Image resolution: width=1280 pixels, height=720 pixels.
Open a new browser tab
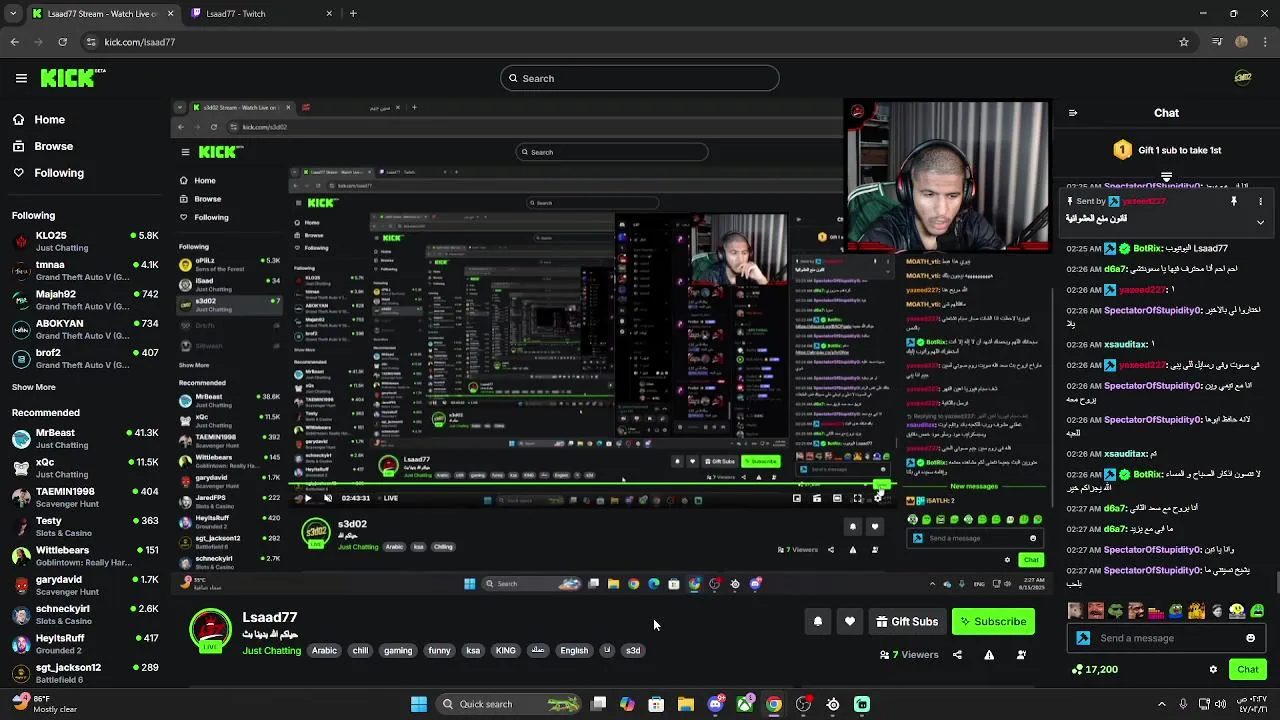pos(353,13)
